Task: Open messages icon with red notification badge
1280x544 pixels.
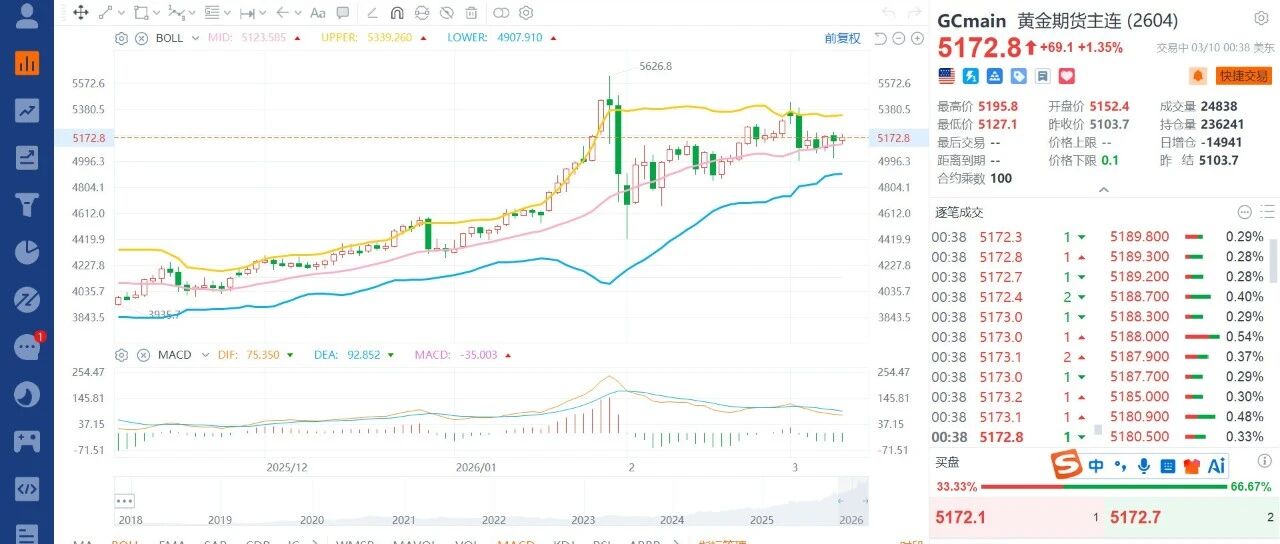Action: [x=27, y=346]
